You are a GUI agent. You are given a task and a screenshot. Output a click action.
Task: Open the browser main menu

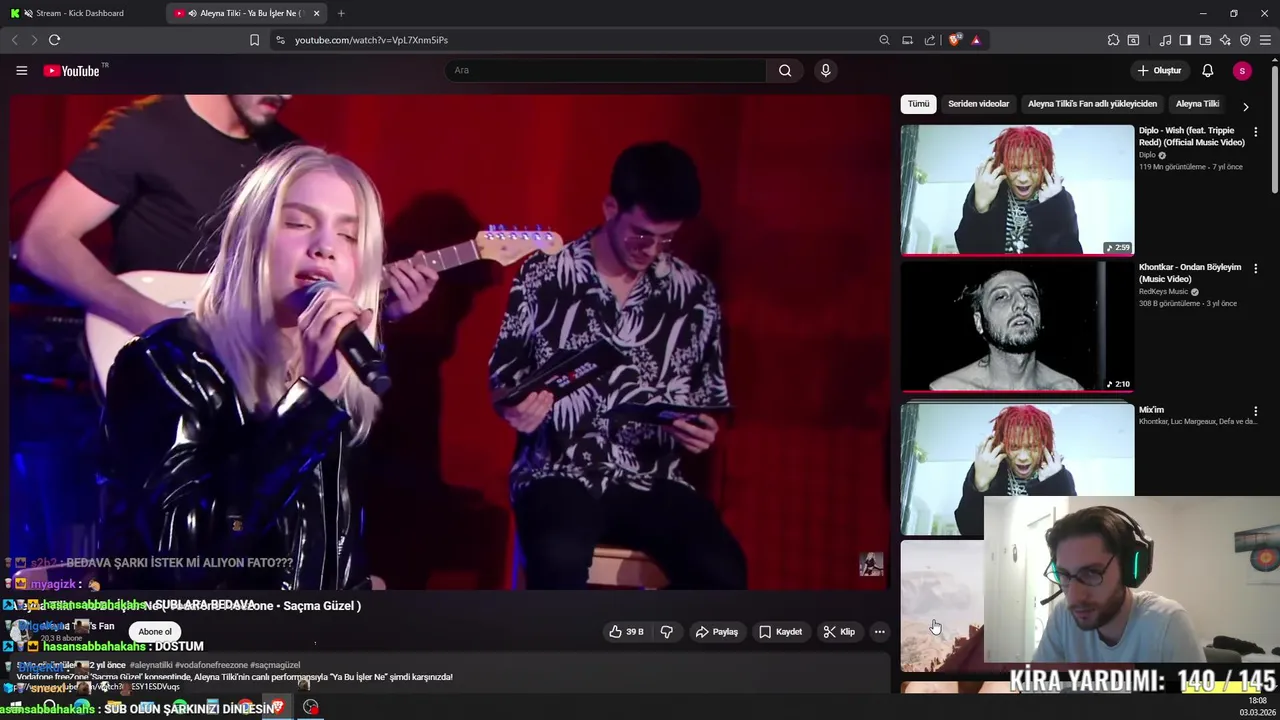(x=1265, y=40)
